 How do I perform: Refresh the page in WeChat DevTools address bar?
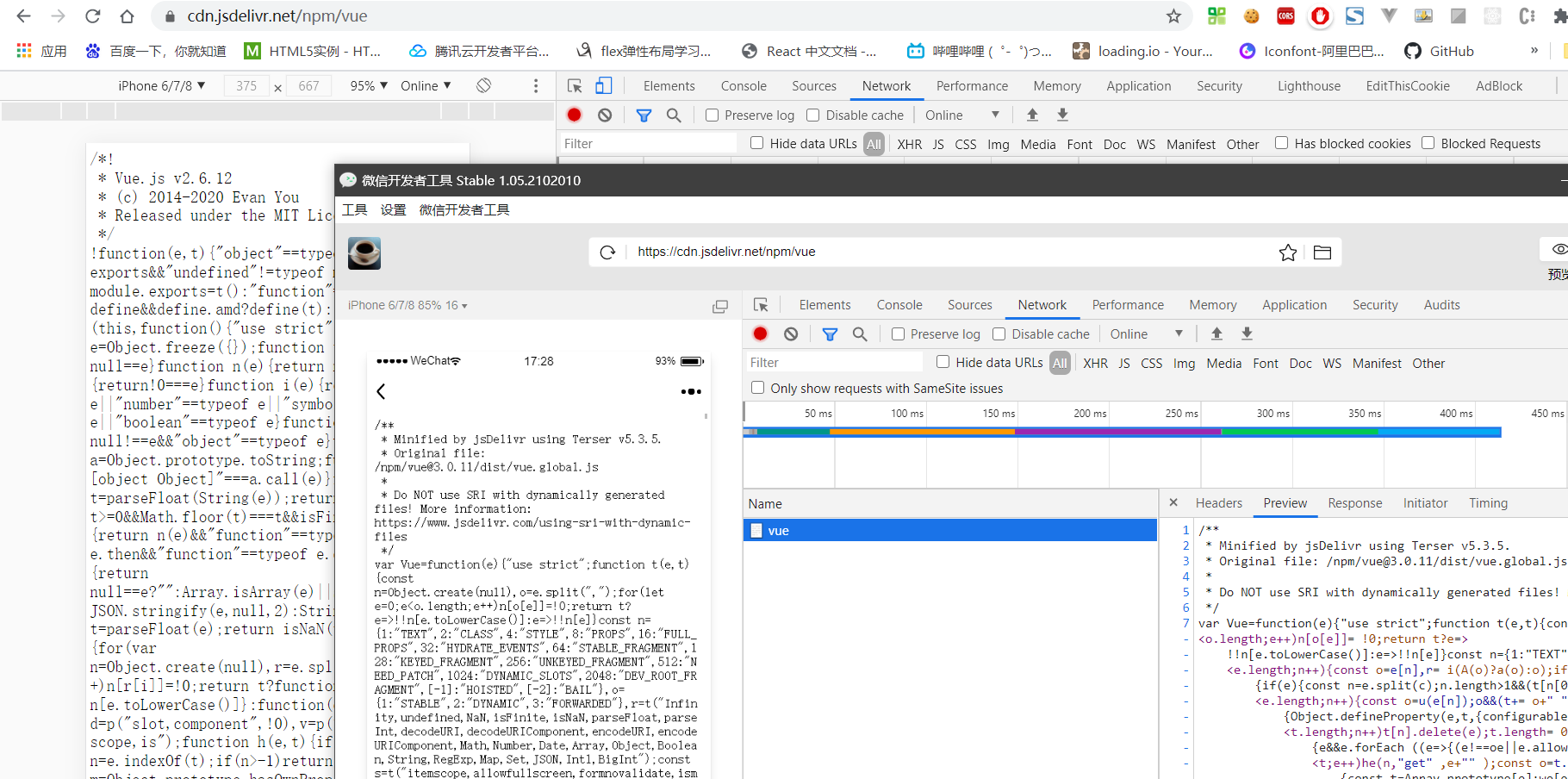607,252
